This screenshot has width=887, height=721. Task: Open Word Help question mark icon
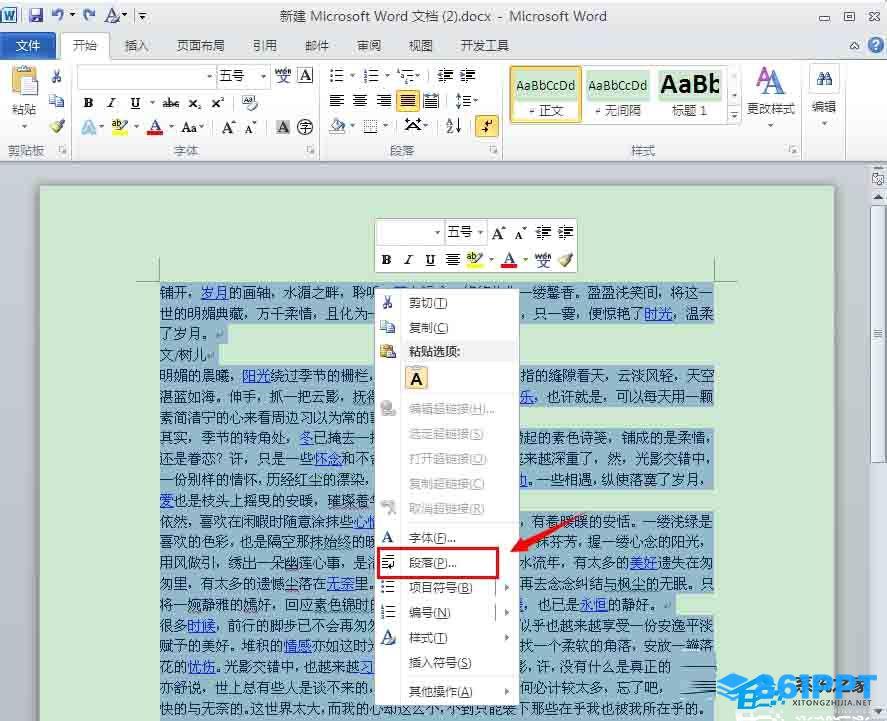coord(876,45)
